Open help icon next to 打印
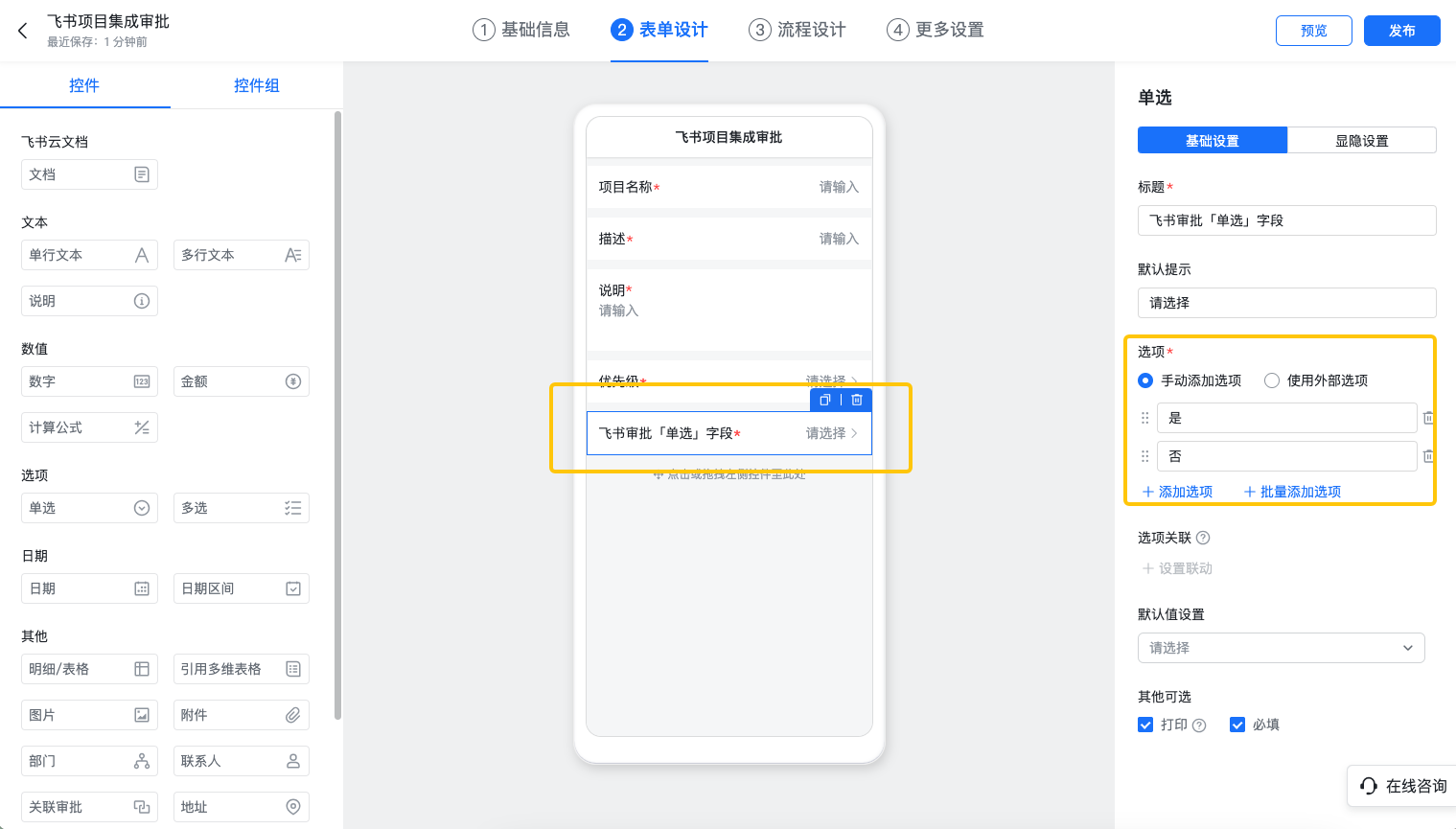 coord(1199,725)
